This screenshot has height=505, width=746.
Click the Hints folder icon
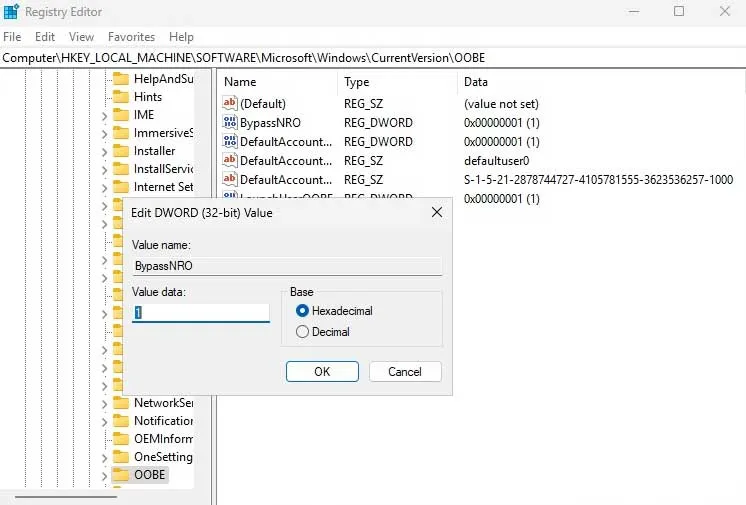coord(121,97)
